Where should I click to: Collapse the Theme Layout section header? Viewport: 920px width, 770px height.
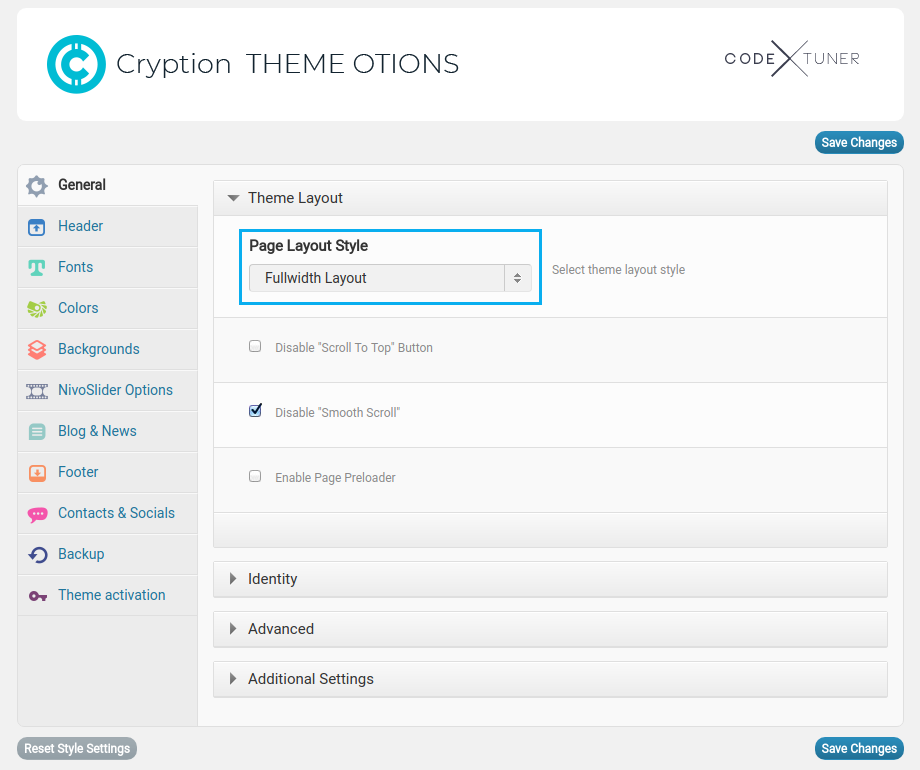point(295,198)
